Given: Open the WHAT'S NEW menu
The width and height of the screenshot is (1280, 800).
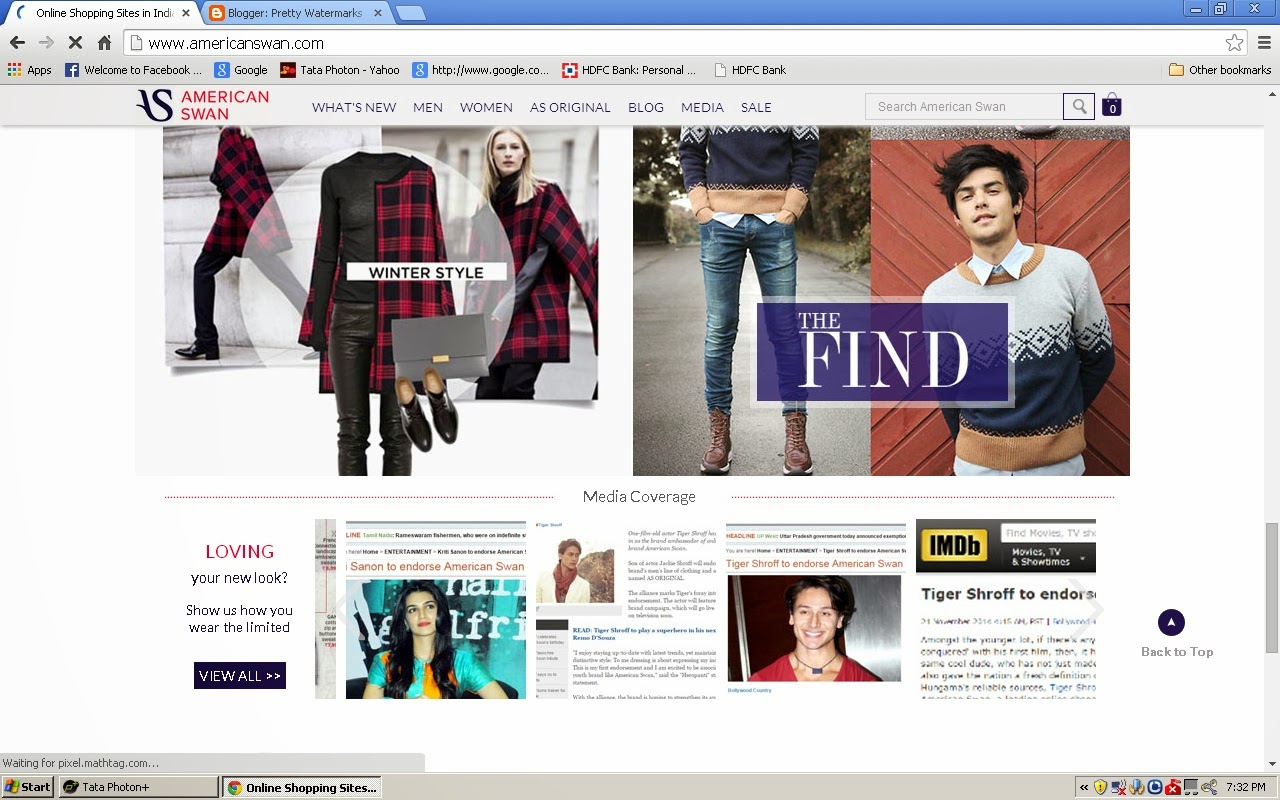Looking at the screenshot, I should click(x=354, y=107).
